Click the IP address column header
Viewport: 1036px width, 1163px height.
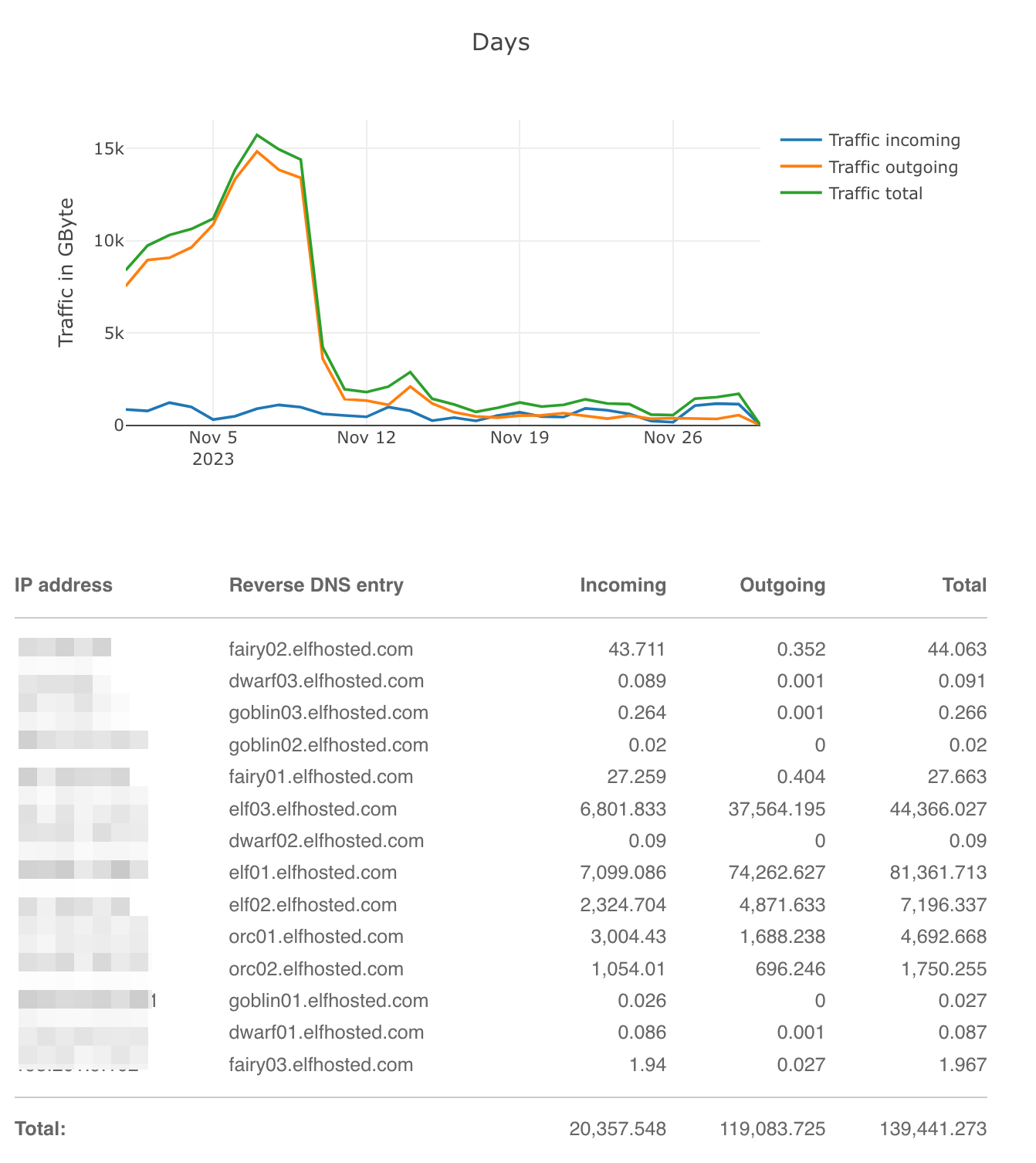(63, 585)
